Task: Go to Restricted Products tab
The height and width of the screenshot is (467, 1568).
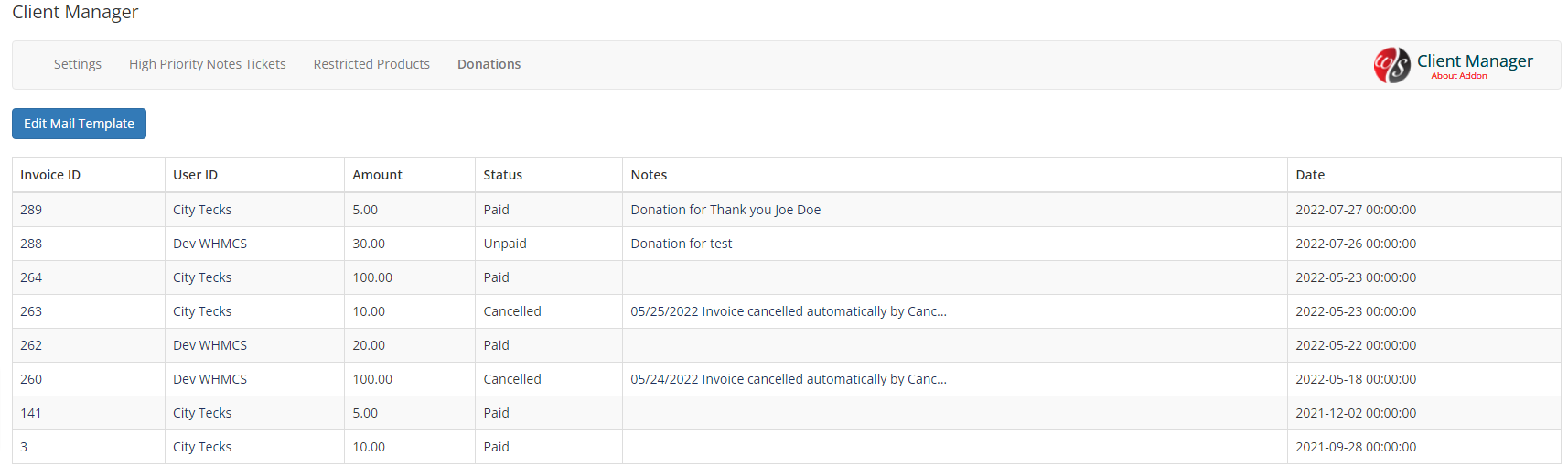Action: [371, 64]
